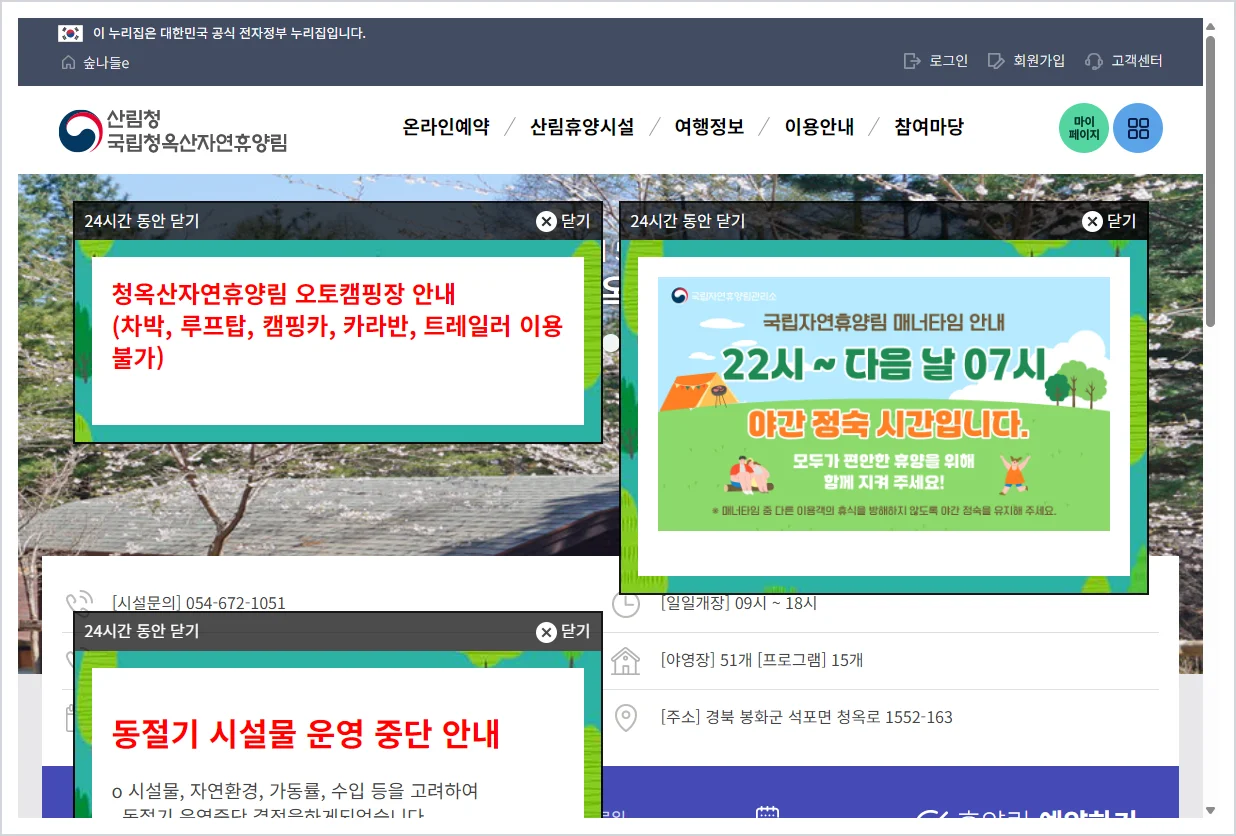Open the 참여마당 menu
Screen dimensions: 1236x836
(929, 127)
